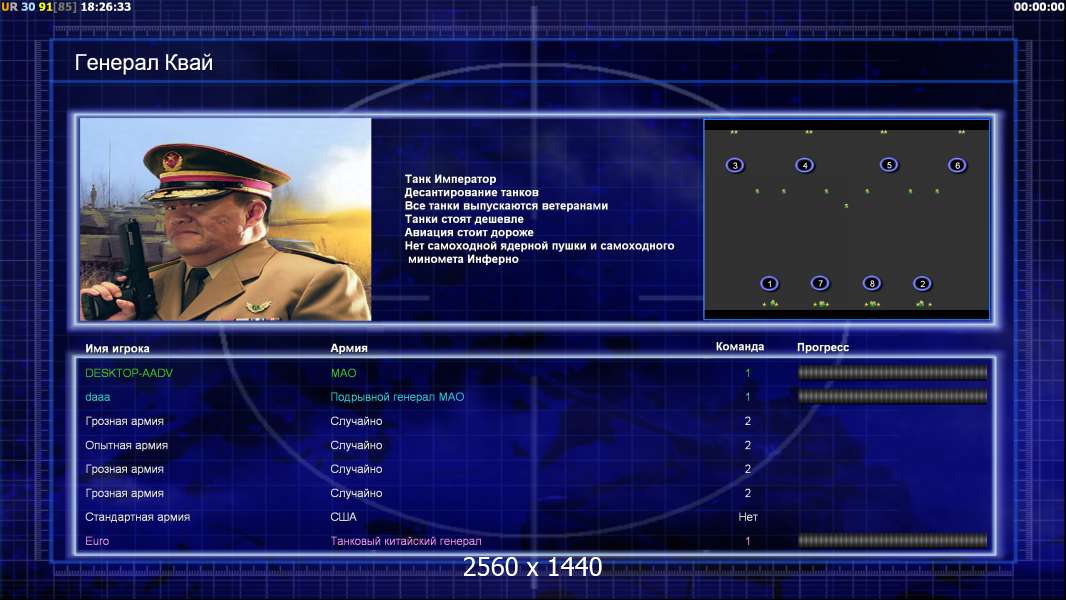Screen dimensions: 1066x600
Task: Click 'Нет самоходной ядерной пушки' line
Action: (x=539, y=245)
